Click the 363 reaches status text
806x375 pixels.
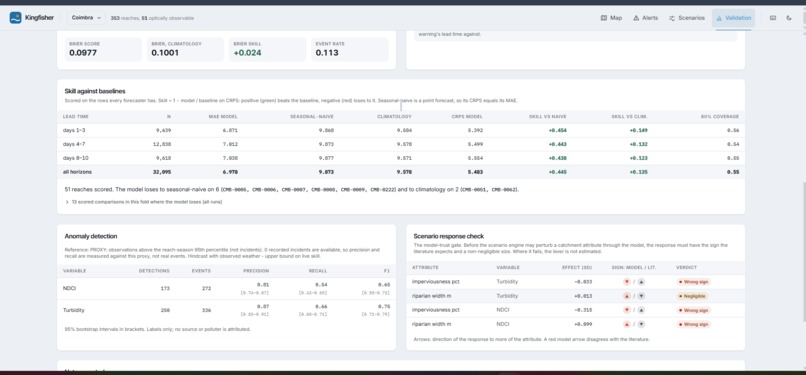pyautogui.click(x=152, y=18)
